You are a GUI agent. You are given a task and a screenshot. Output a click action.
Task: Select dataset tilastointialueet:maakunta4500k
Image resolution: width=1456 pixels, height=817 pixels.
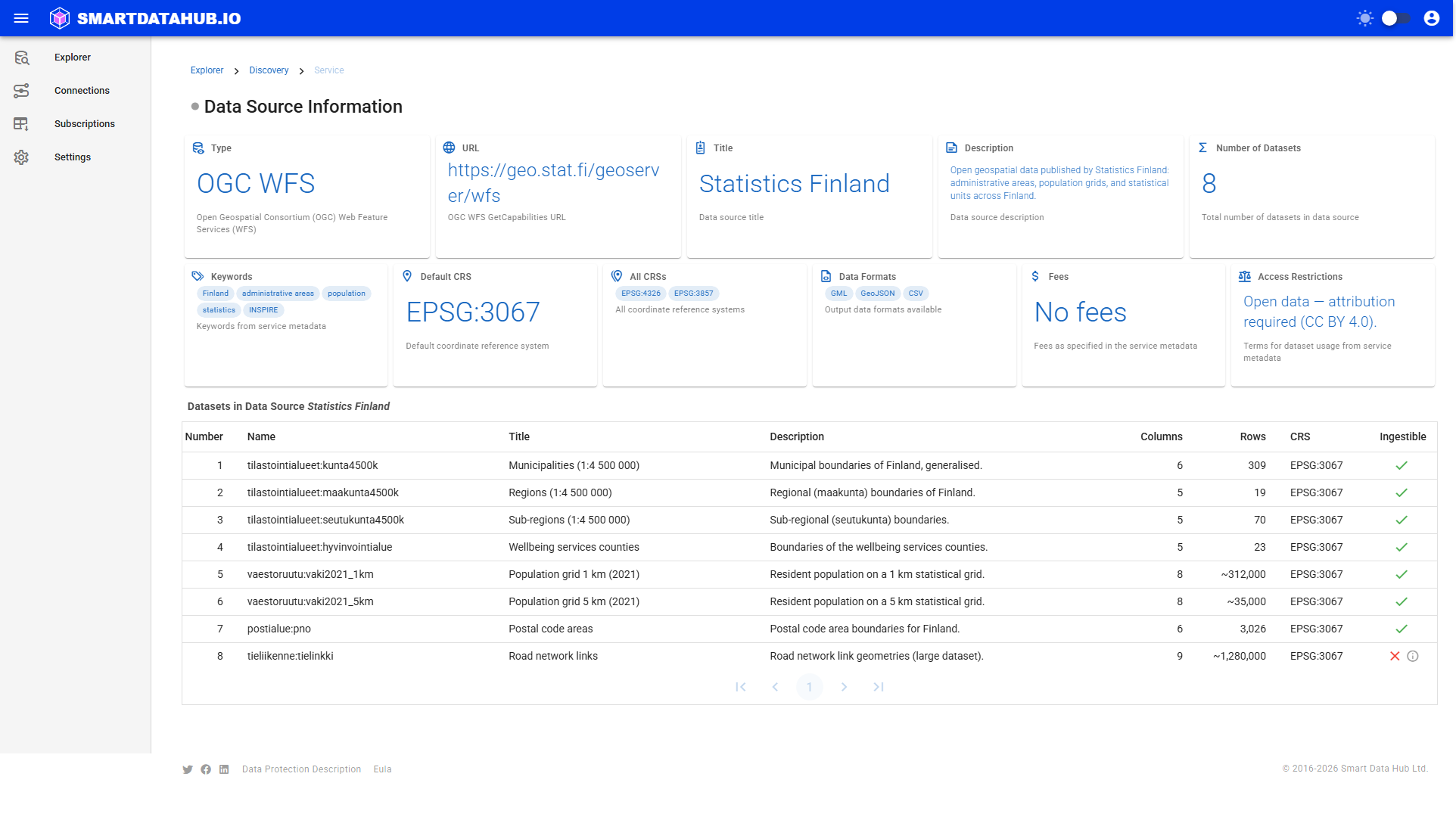[323, 492]
